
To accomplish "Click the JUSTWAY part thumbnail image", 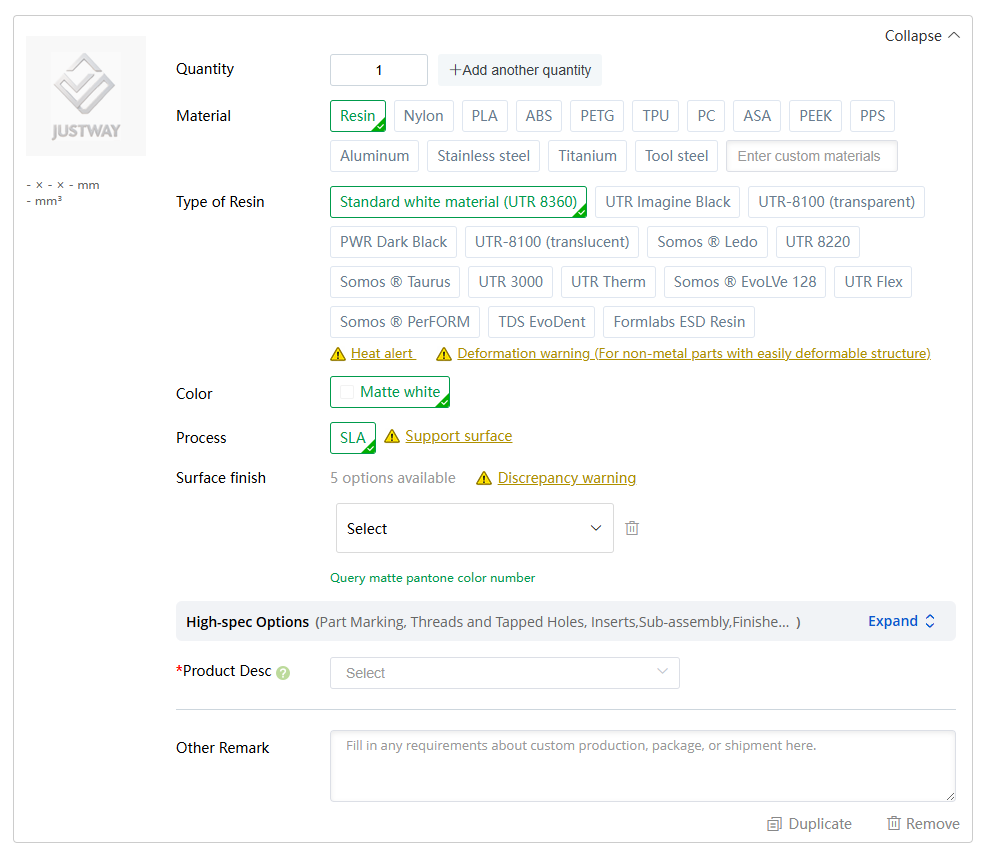I will pos(86,96).
